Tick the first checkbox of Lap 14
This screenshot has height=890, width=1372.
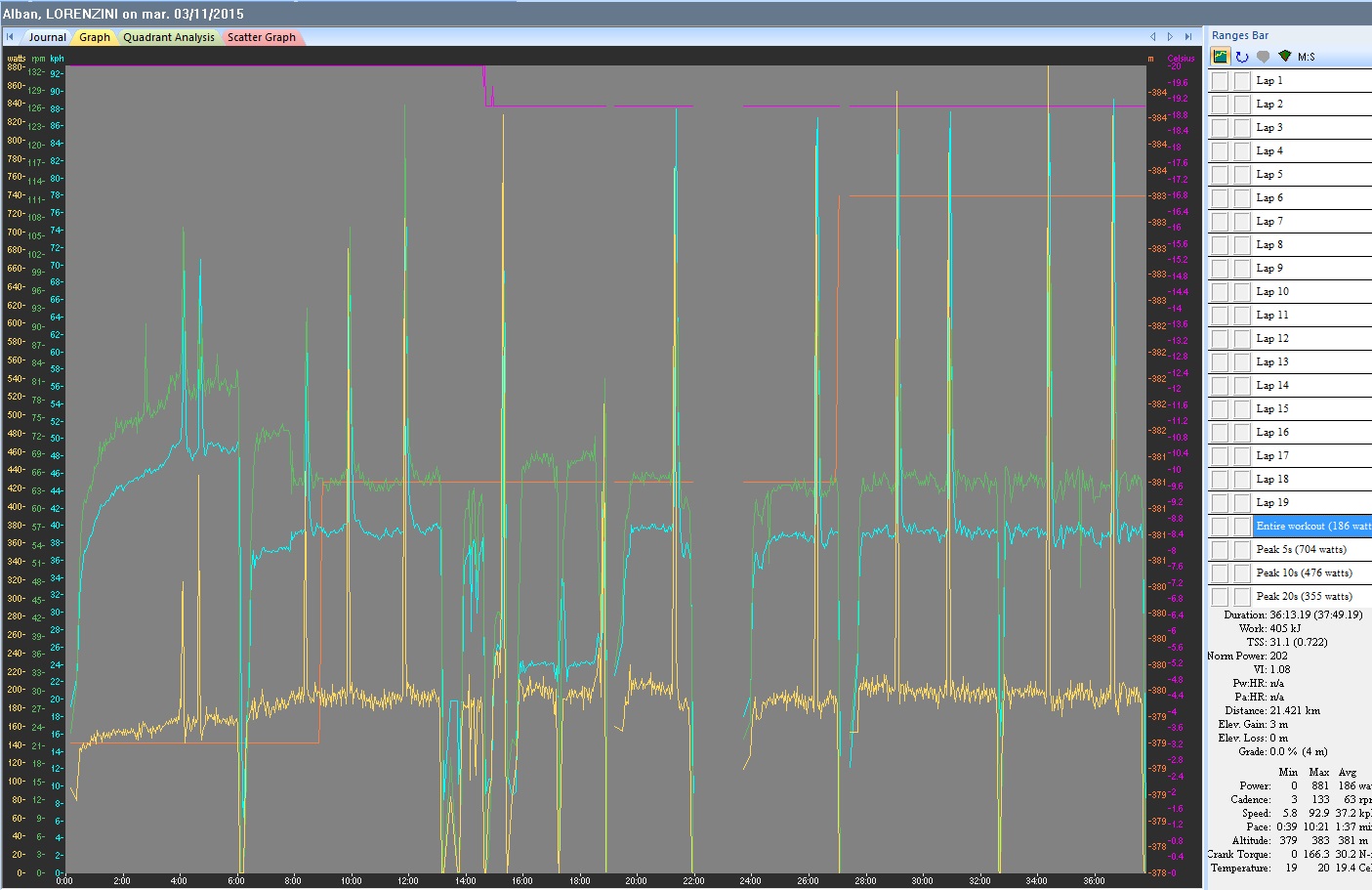click(x=1220, y=386)
